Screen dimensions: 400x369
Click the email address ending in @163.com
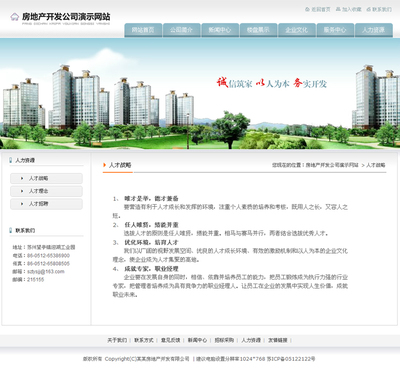(x=46, y=272)
